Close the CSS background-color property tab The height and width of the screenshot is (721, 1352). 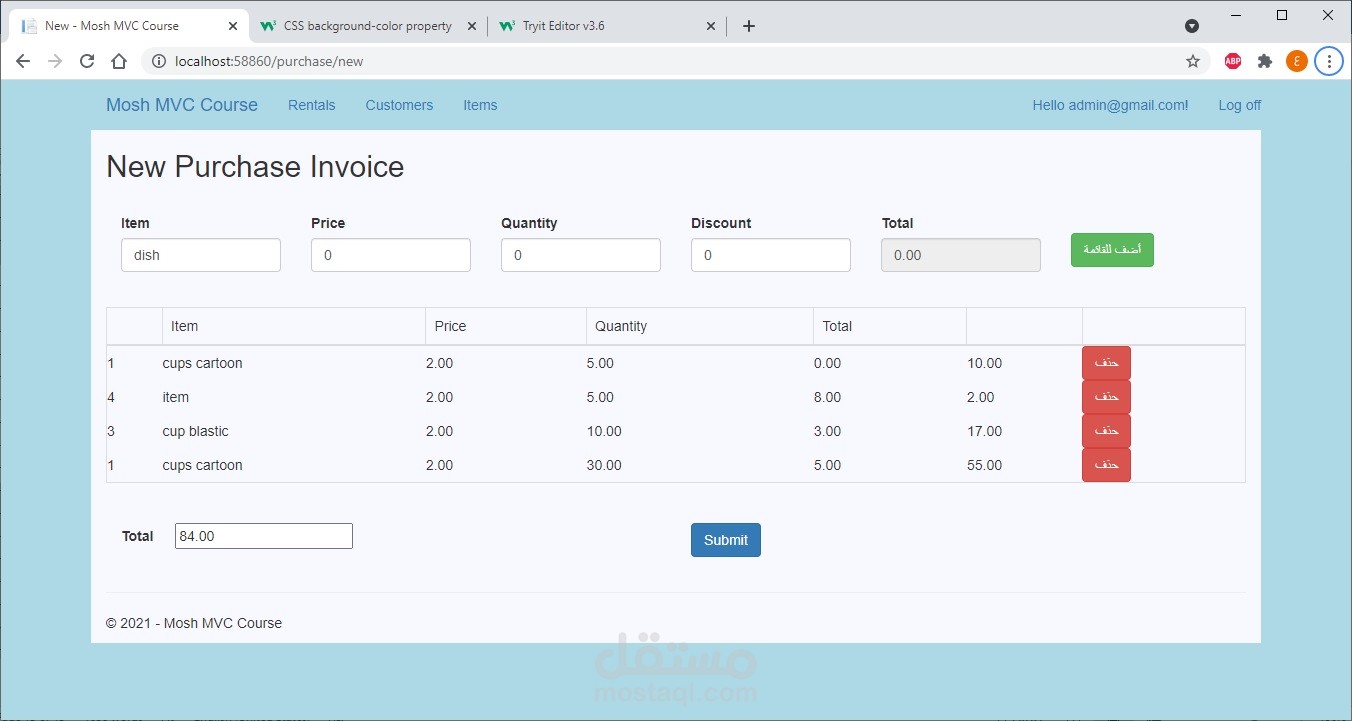coord(471,26)
